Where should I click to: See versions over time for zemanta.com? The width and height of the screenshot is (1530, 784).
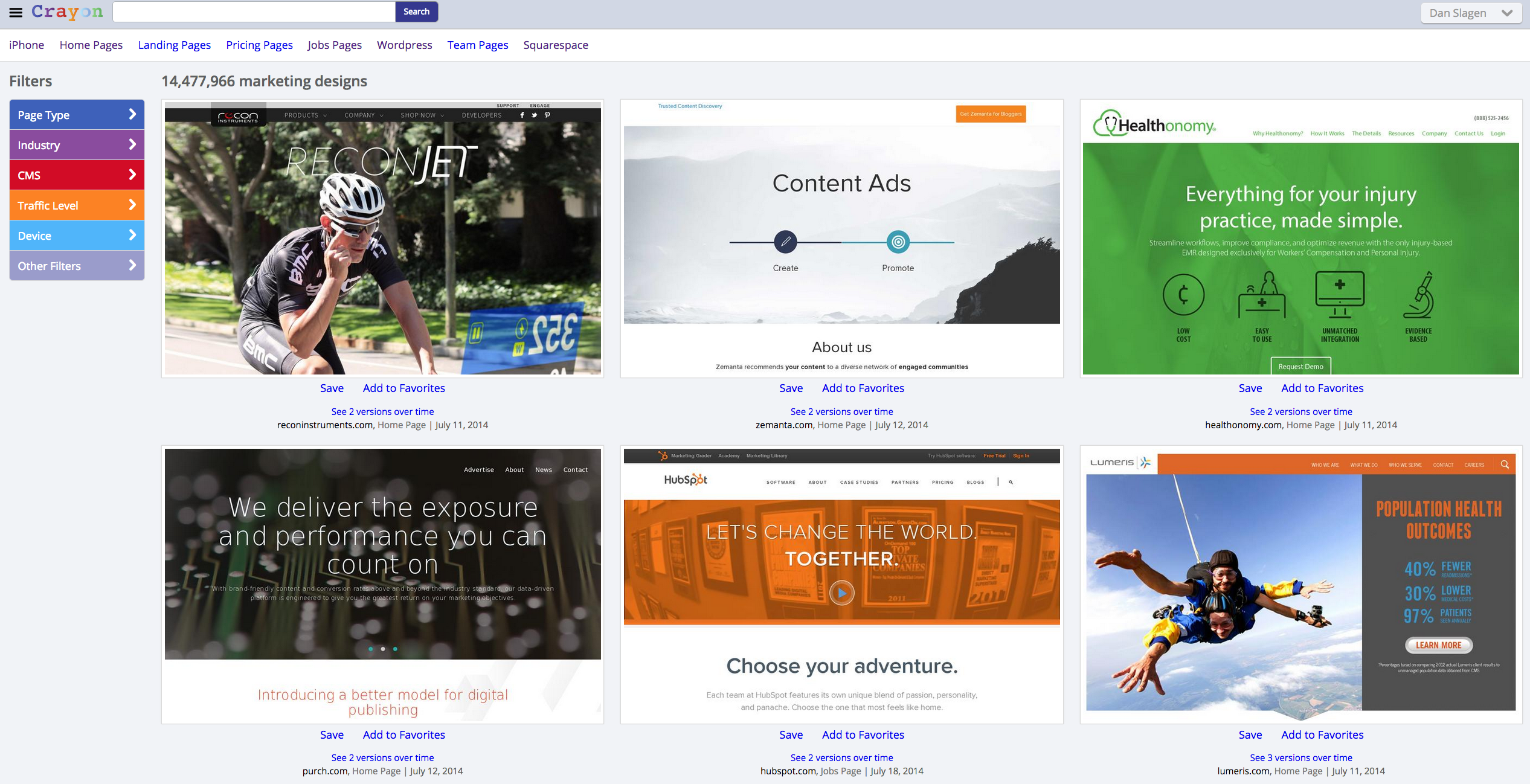pos(841,411)
